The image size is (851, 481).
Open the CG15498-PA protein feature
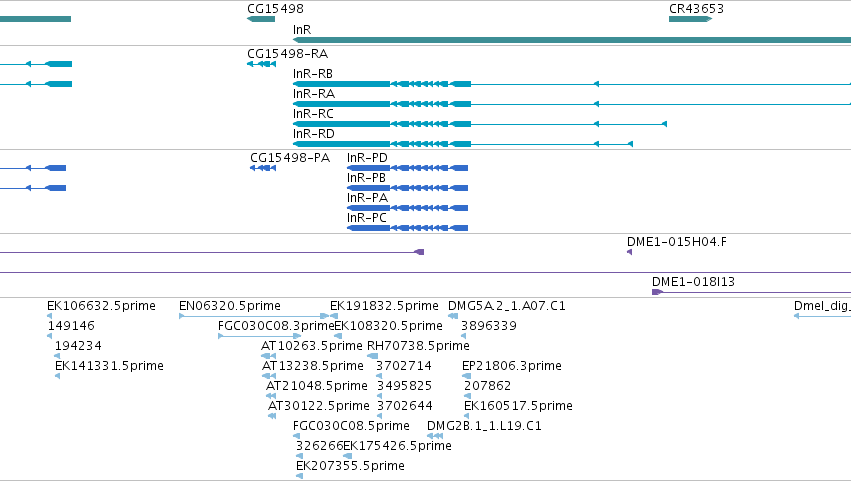tap(263, 168)
